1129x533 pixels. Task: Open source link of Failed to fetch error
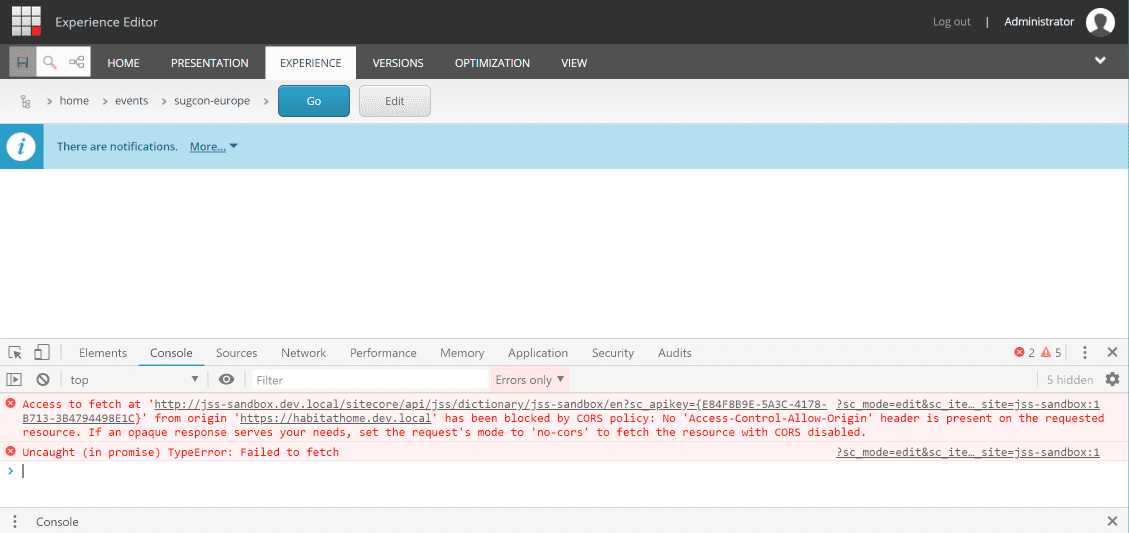[968, 452]
